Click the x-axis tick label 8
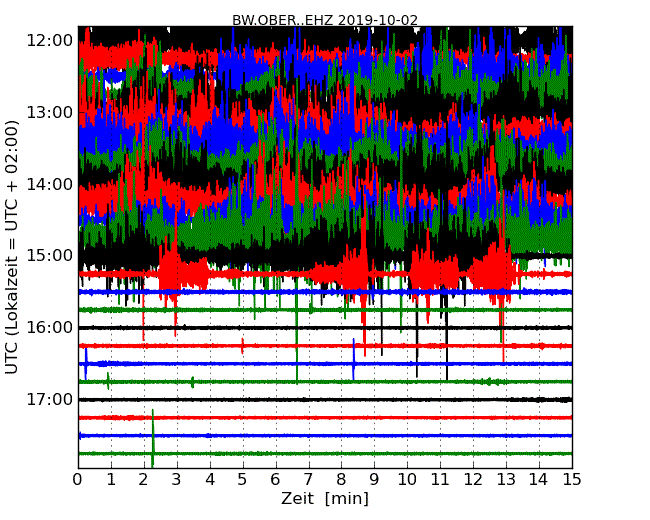650x520 pixels. [341, 479]
